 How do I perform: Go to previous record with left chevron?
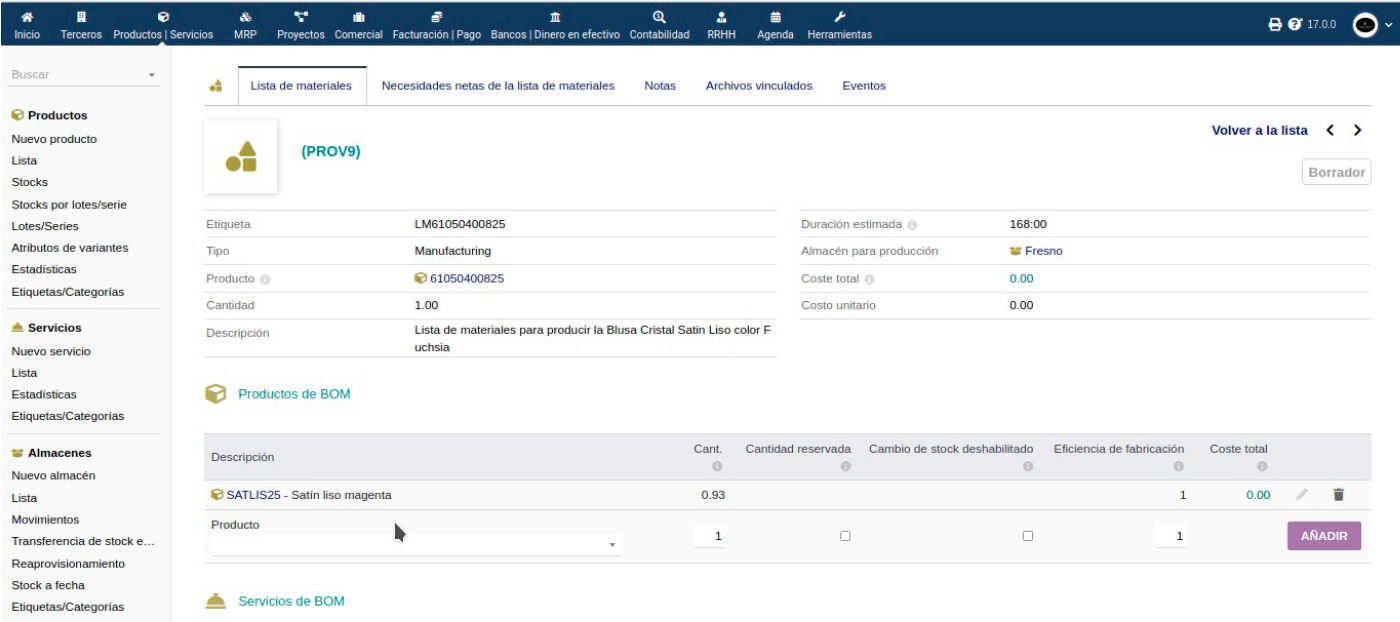(1330, 130)
